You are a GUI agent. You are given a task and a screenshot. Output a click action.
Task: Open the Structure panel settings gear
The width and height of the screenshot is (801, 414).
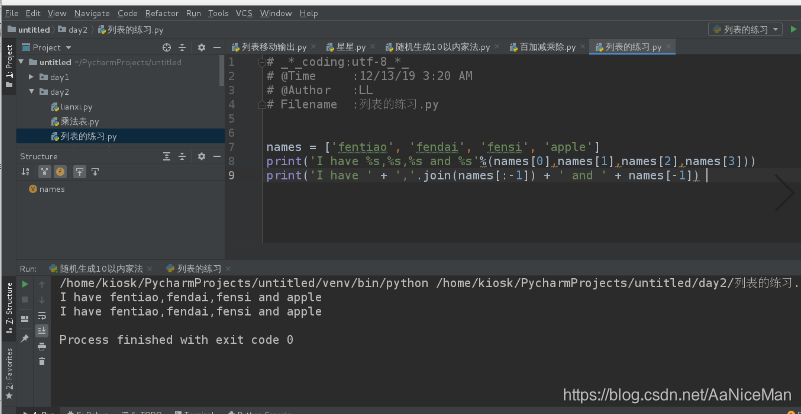click(x=201, y=156)
